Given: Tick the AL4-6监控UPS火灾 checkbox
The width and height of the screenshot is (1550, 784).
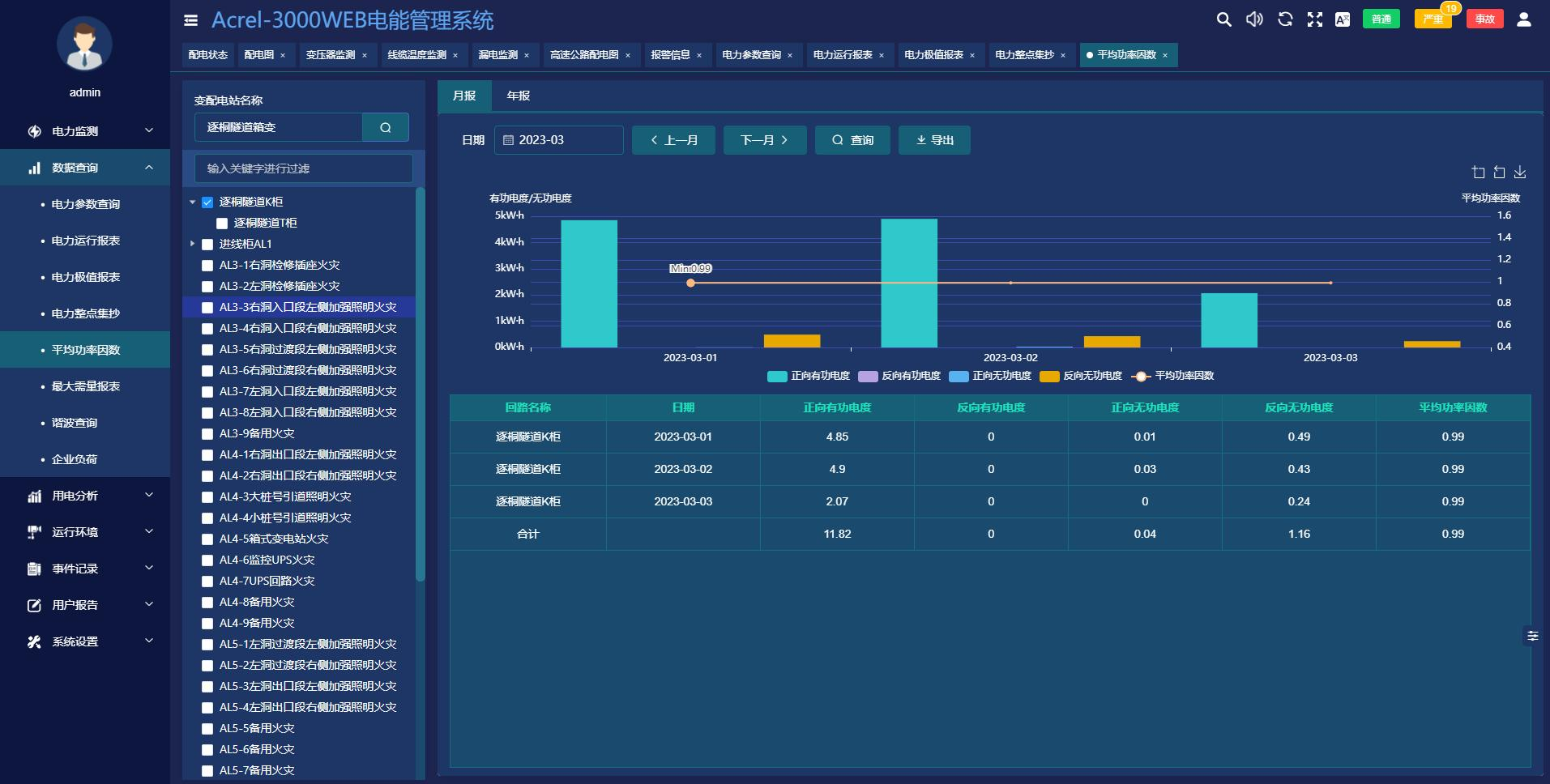Looking at the screenshot, I should coord(207,560).
